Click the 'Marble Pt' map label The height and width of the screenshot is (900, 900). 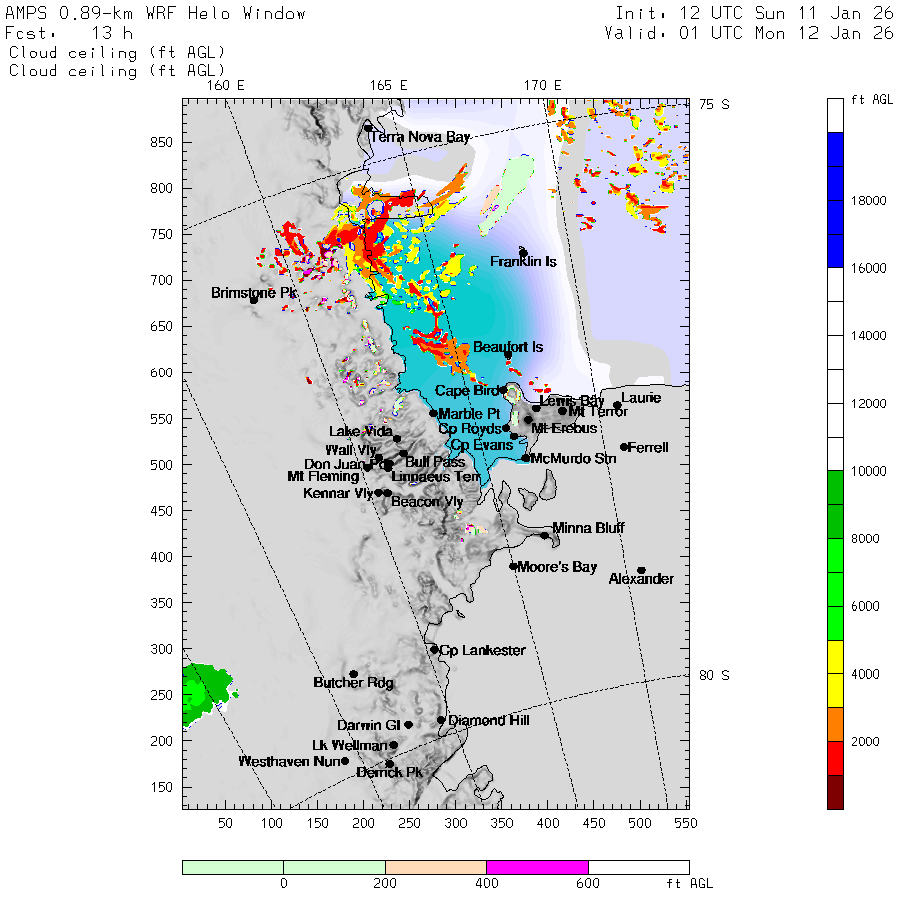click(x=470, y=414)
